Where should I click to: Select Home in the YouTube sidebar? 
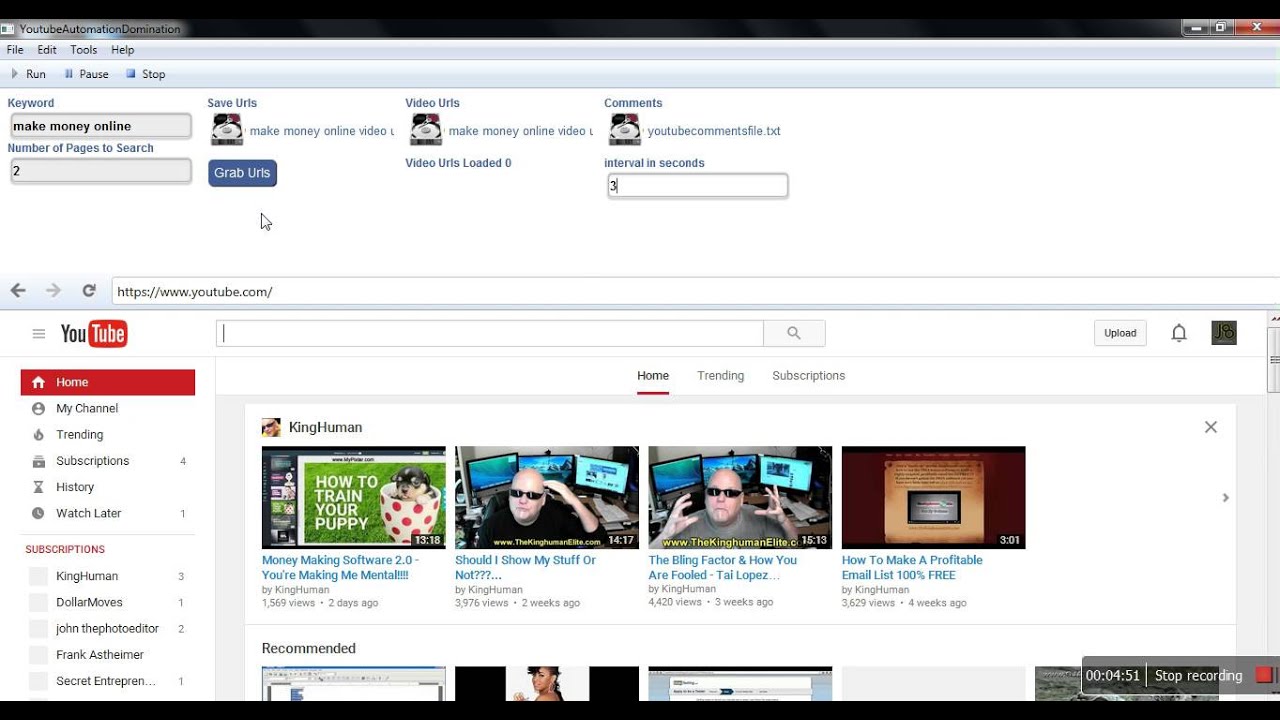(108, 382)
